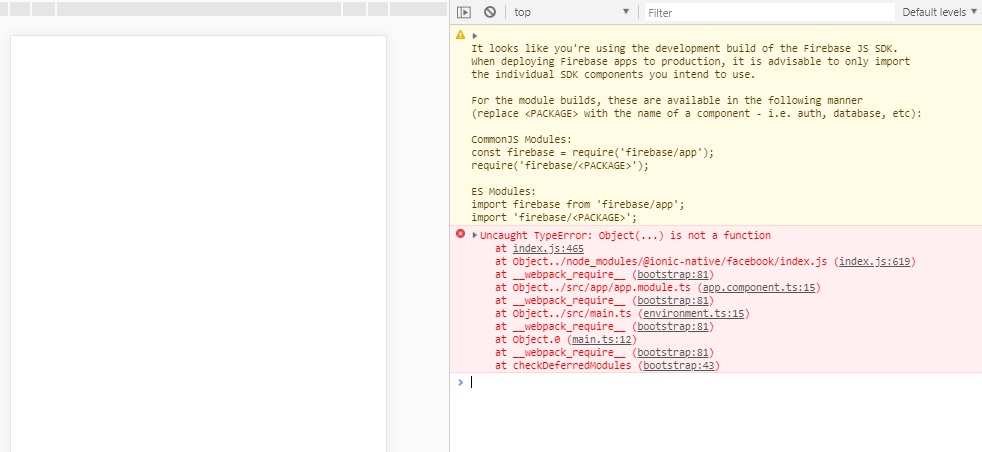This screenshot has height=452, width=982.
Task: Open bootstrap:81 link below Object.0 line
Action: [673, 353]
